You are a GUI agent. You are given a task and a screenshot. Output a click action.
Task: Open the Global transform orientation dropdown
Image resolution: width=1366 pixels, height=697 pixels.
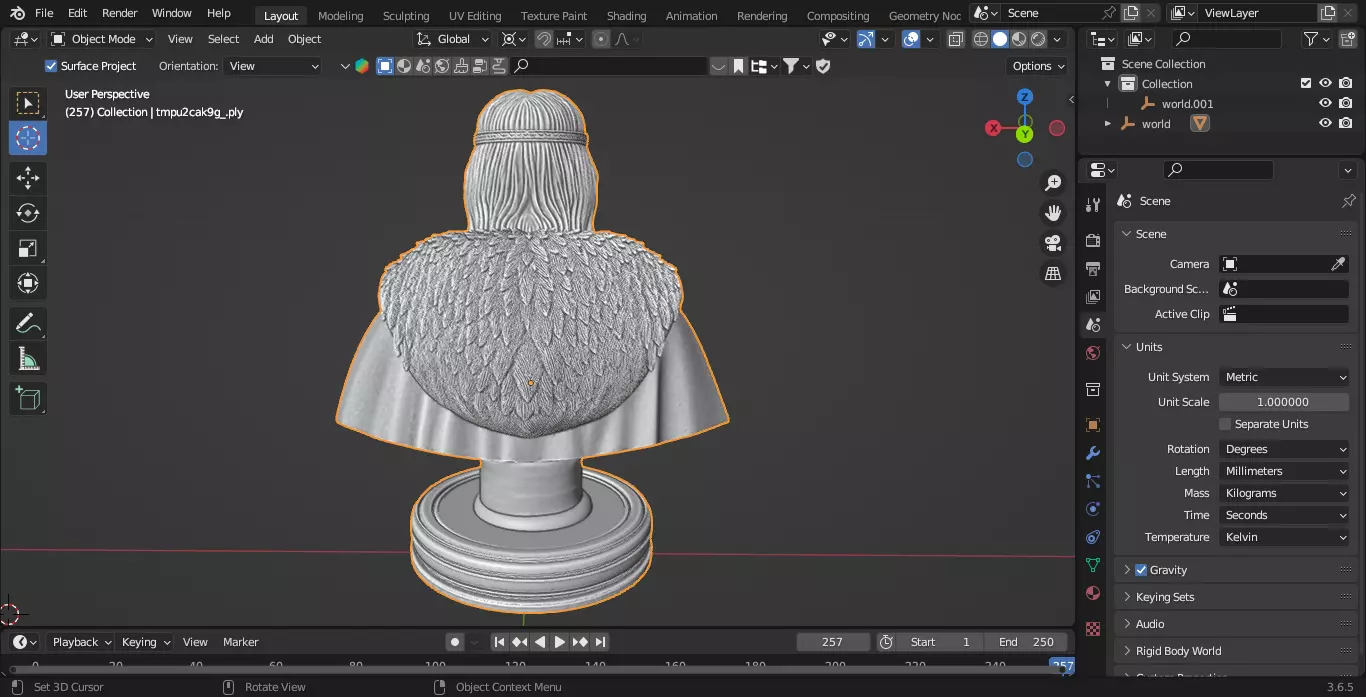click(454, 39)
